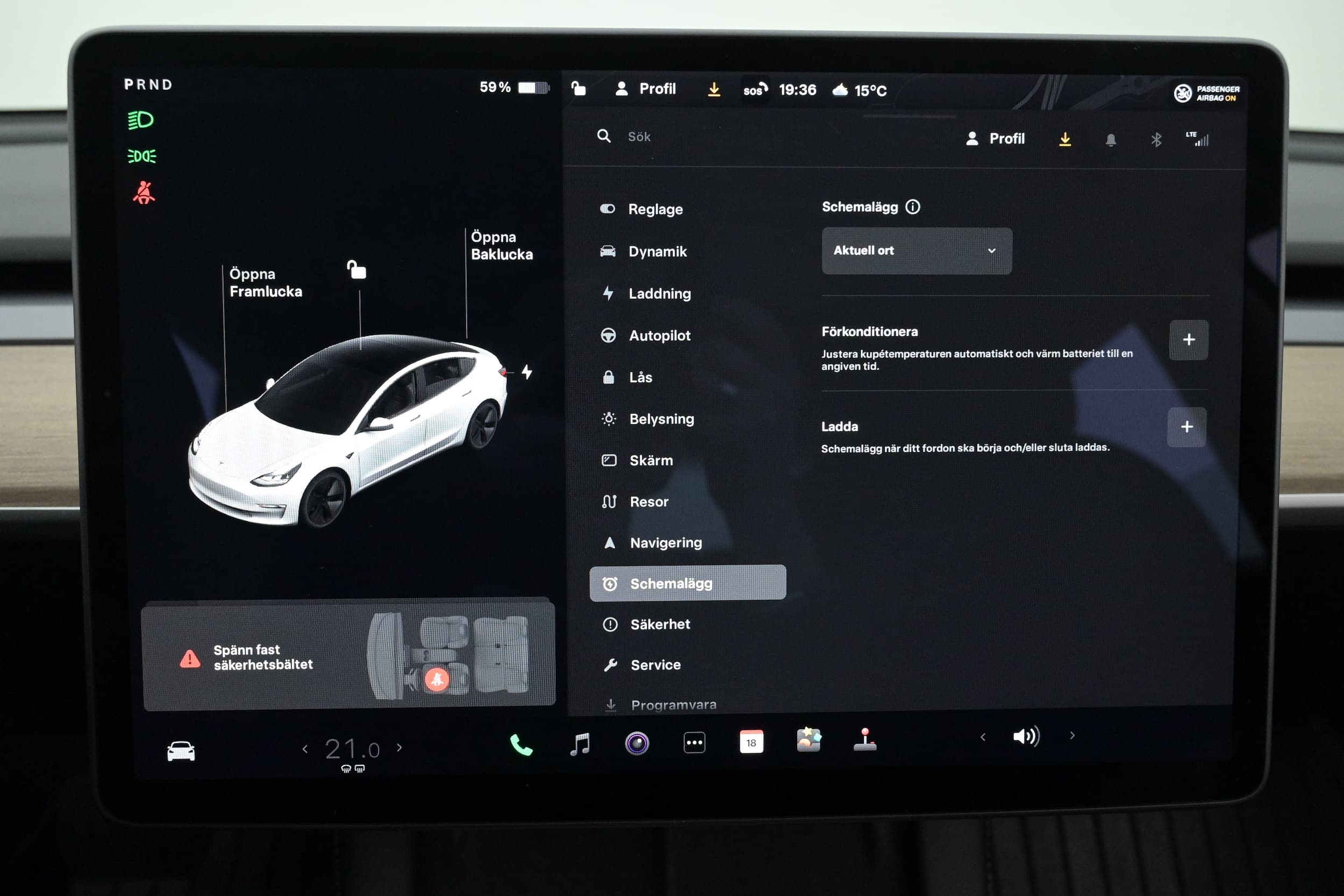1344x896 pixels.
Task: Open the phone app icon
Action: click(x=520, y=744)
